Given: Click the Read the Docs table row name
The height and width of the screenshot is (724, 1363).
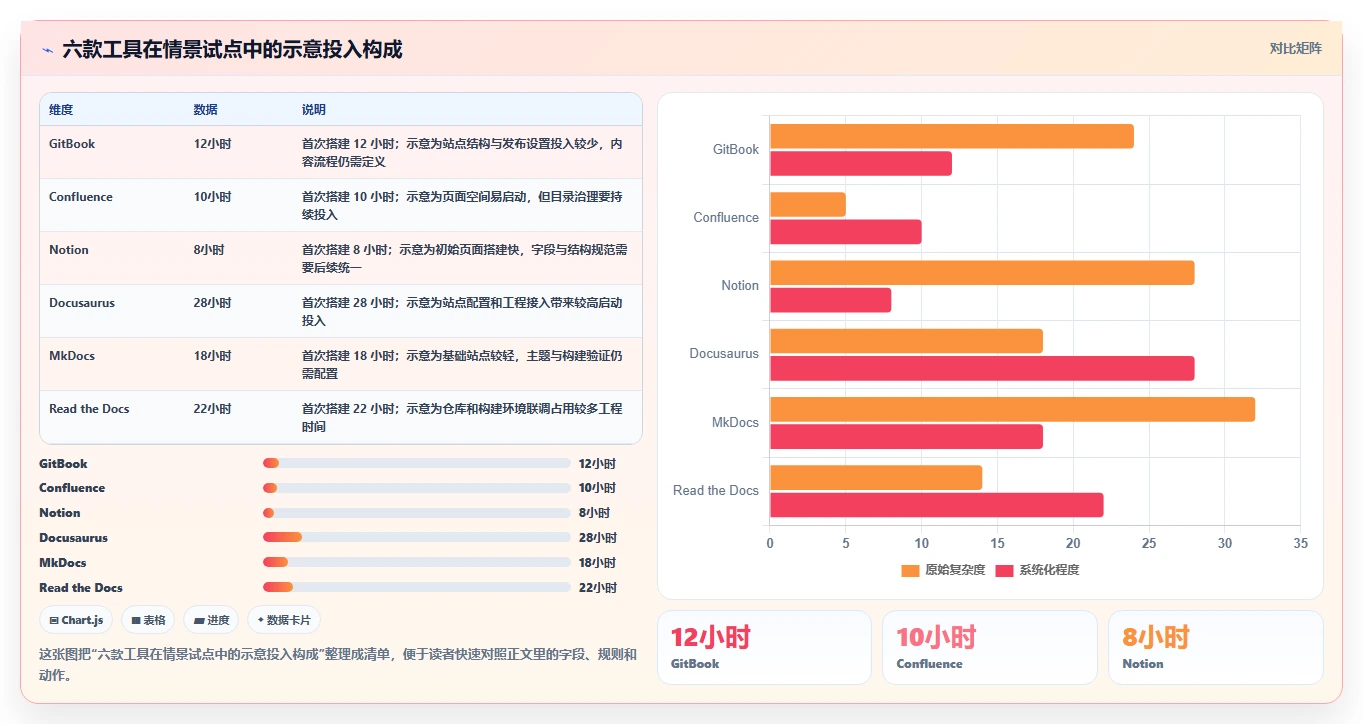Looking at the screenshot, I should click(89, 409).
